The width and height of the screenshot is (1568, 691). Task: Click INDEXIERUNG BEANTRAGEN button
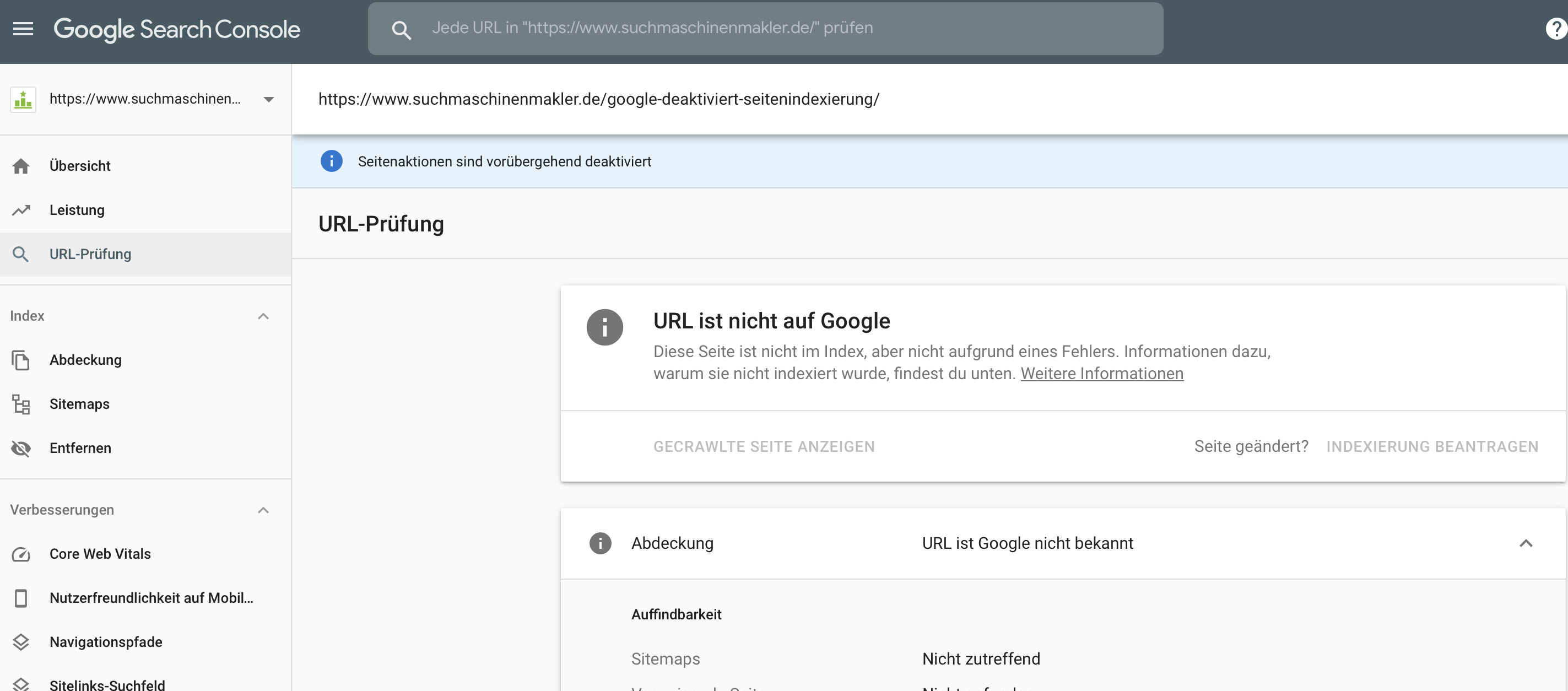1432,447
